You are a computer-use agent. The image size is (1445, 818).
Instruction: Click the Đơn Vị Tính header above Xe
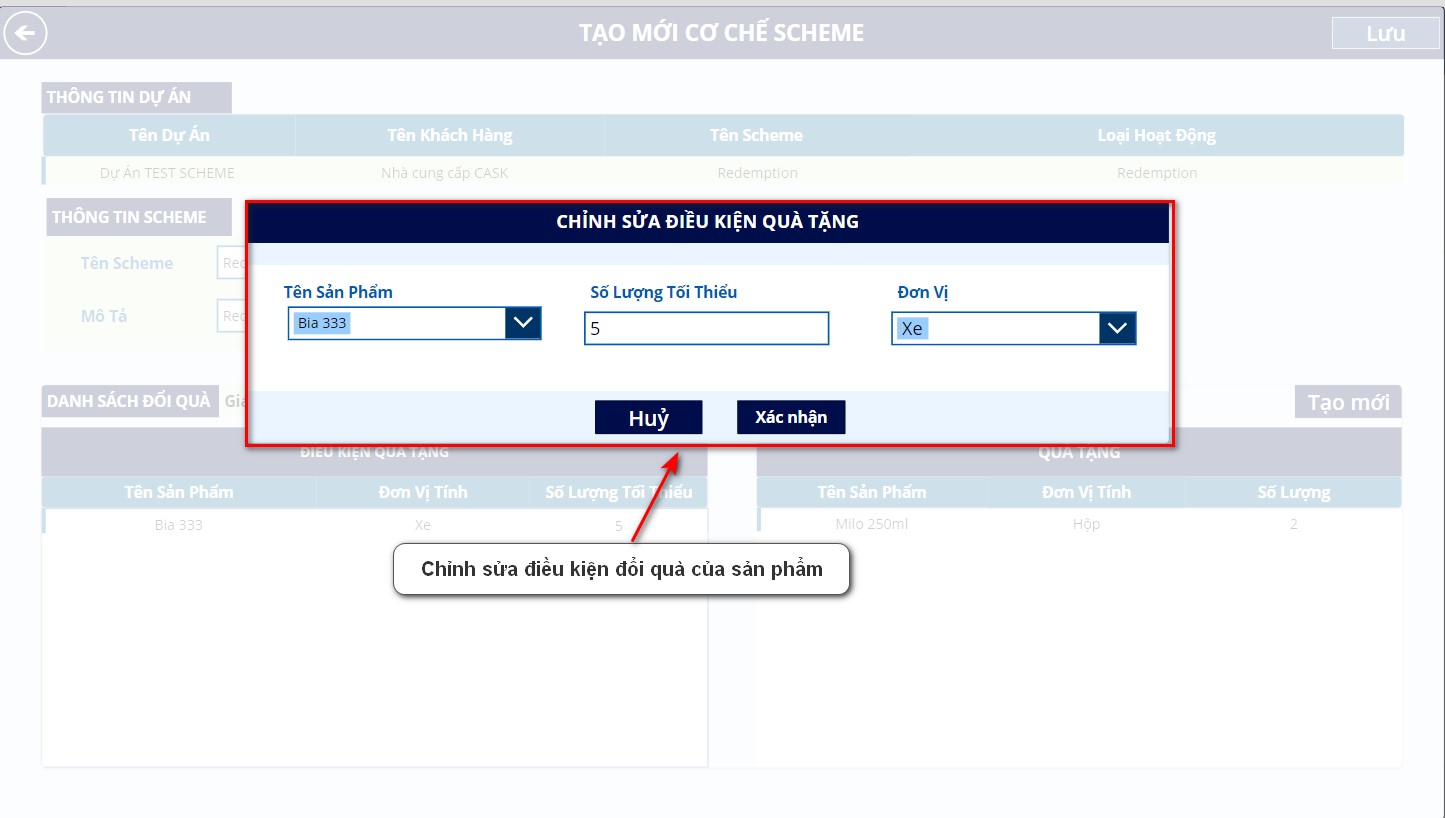click(423, 492)
